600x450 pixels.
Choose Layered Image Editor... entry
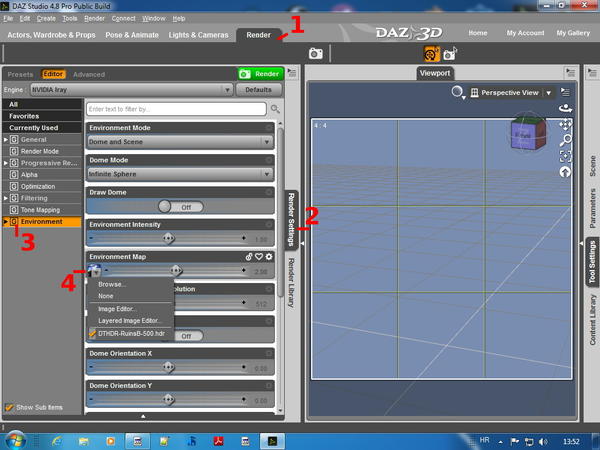130,321
